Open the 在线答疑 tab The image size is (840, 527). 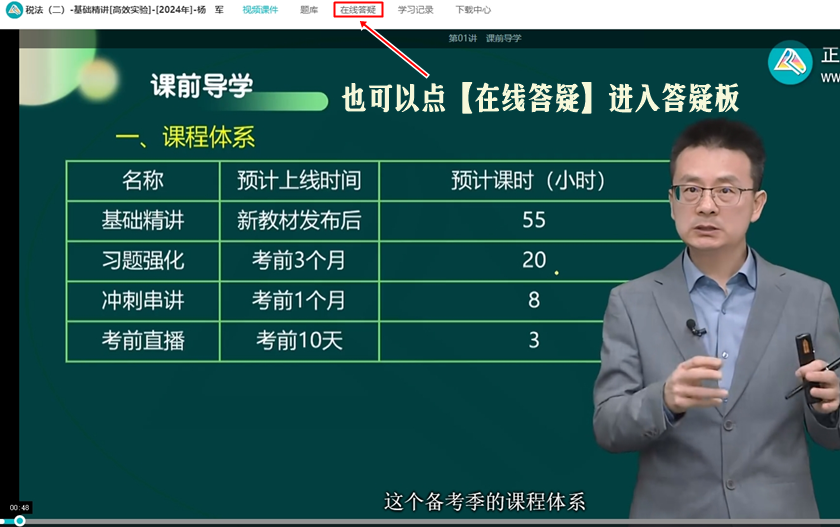tap(358, 10)
